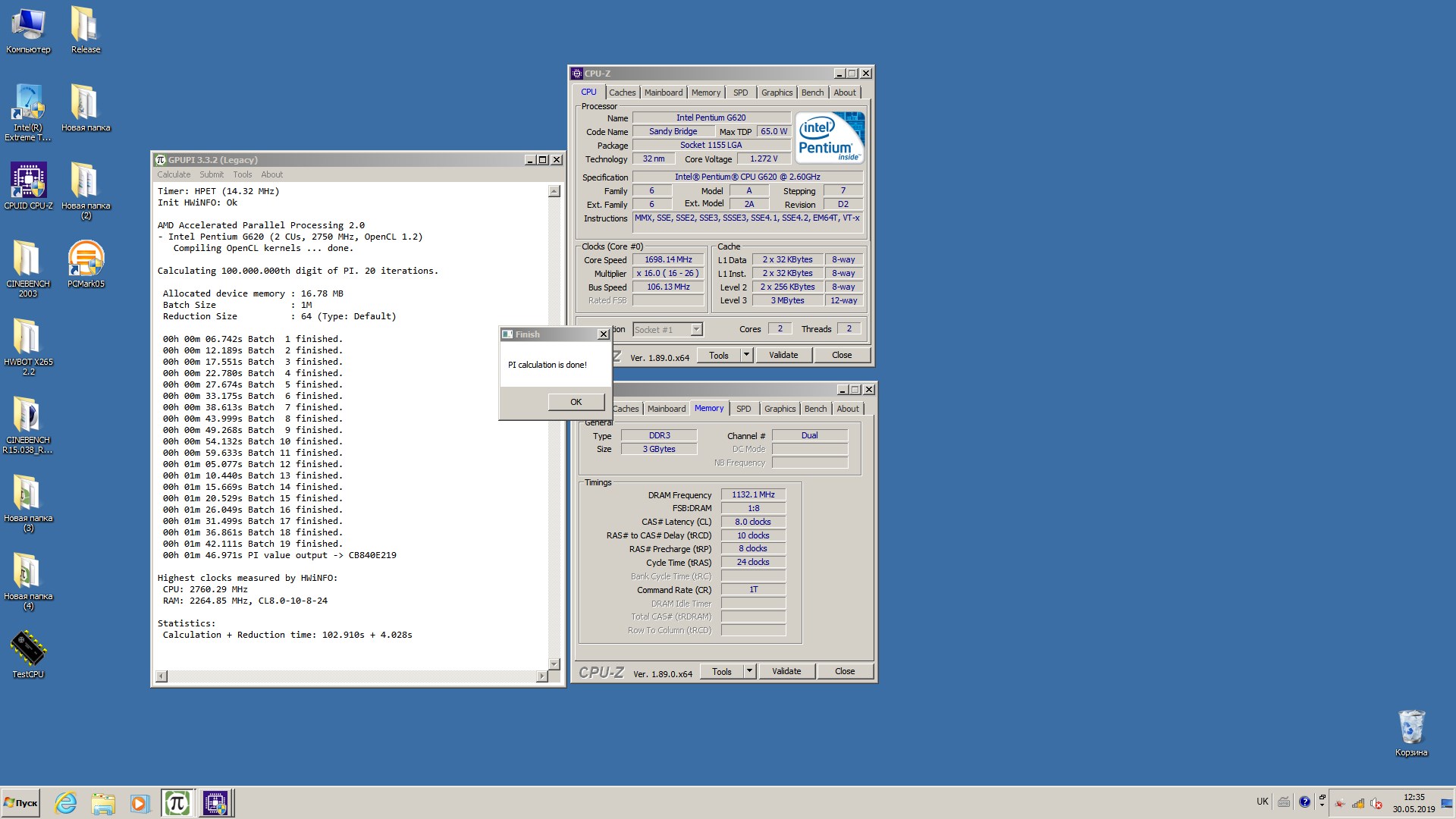The width and height of the screenshot is (1456, 819).
Task: Open the Пуск start menu
Action: click(20, 803)
